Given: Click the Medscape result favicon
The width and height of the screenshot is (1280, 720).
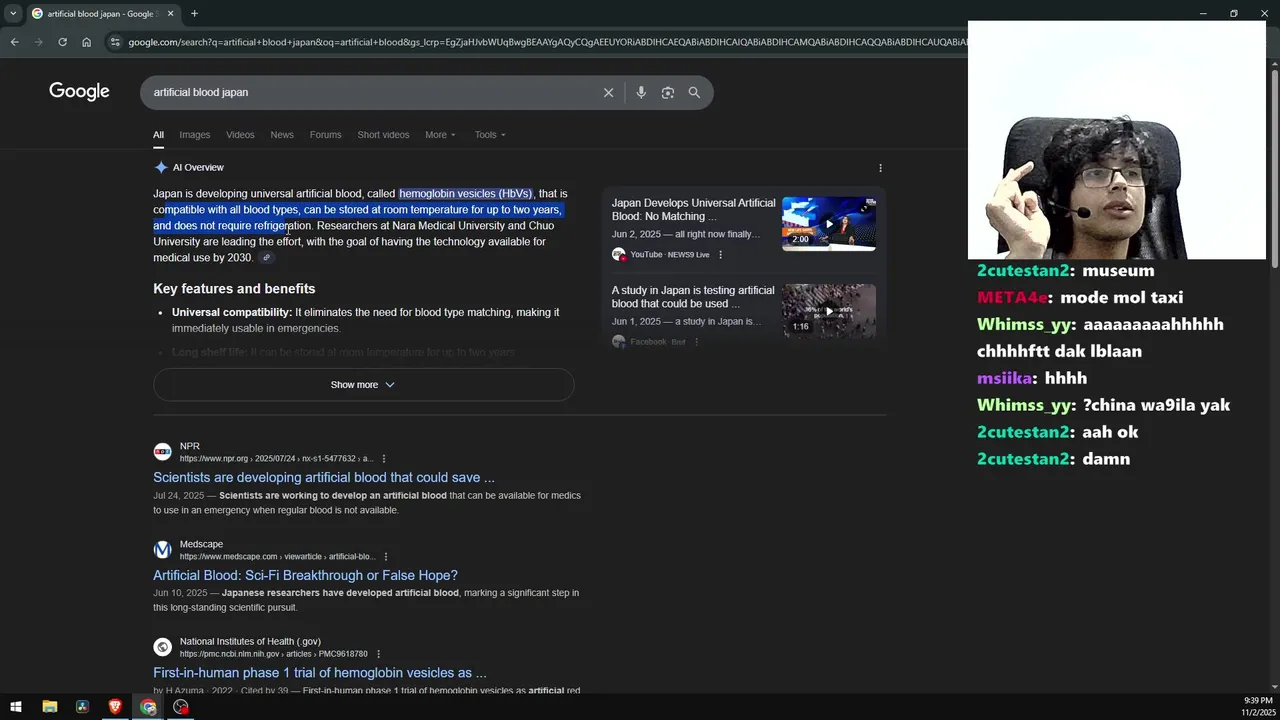Looking at the screenshot, I should (x=162, y=550).
